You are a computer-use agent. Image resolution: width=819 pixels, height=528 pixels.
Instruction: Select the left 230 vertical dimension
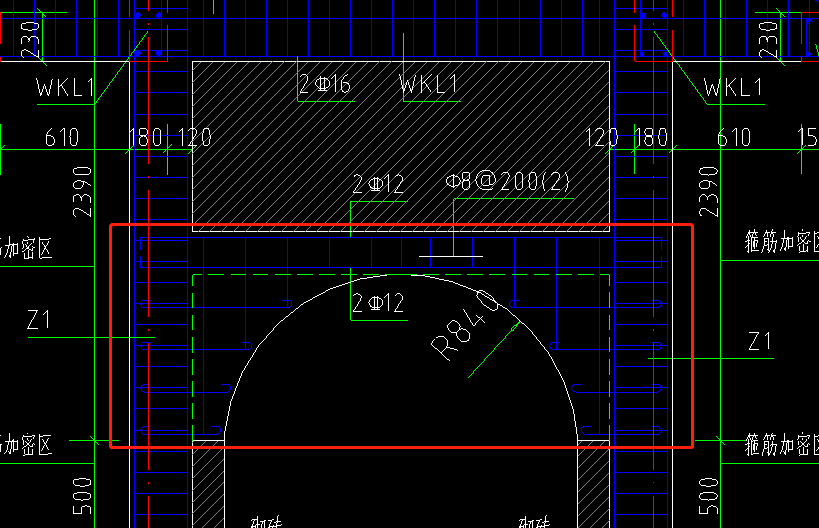pos(30,39)
